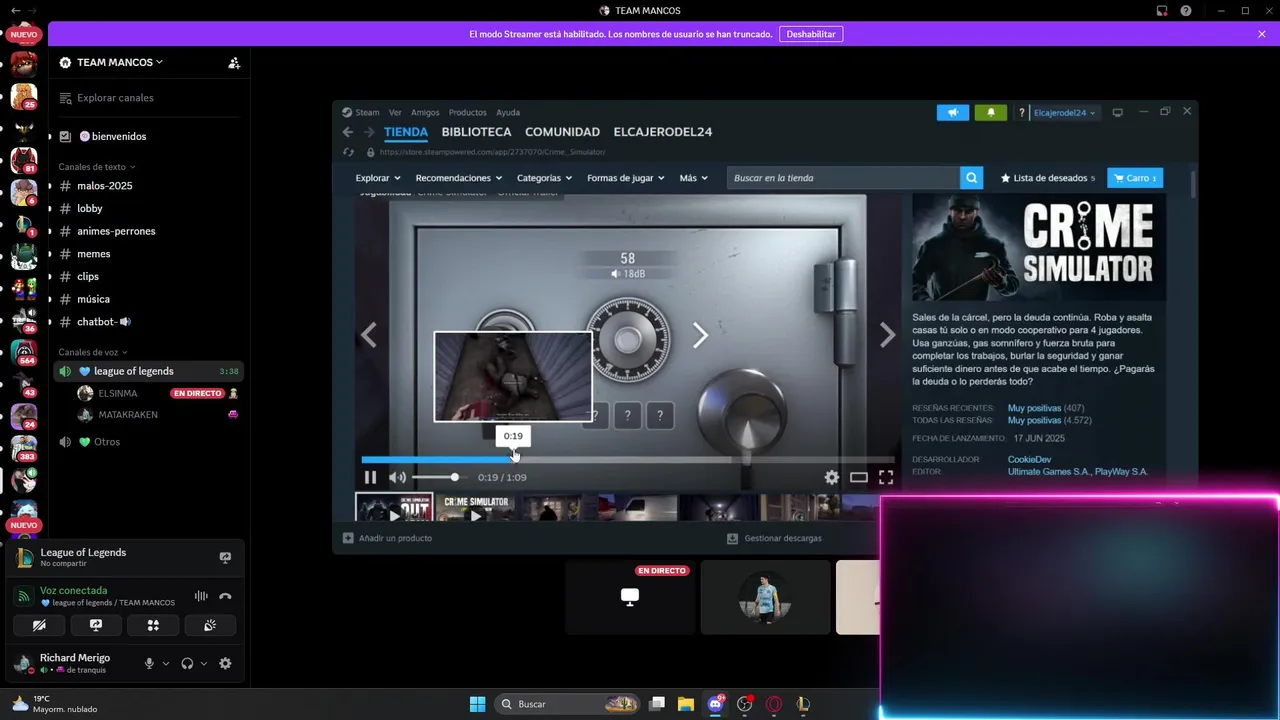Open the ELCAJERODEL24 profile tab

(662, 132)
